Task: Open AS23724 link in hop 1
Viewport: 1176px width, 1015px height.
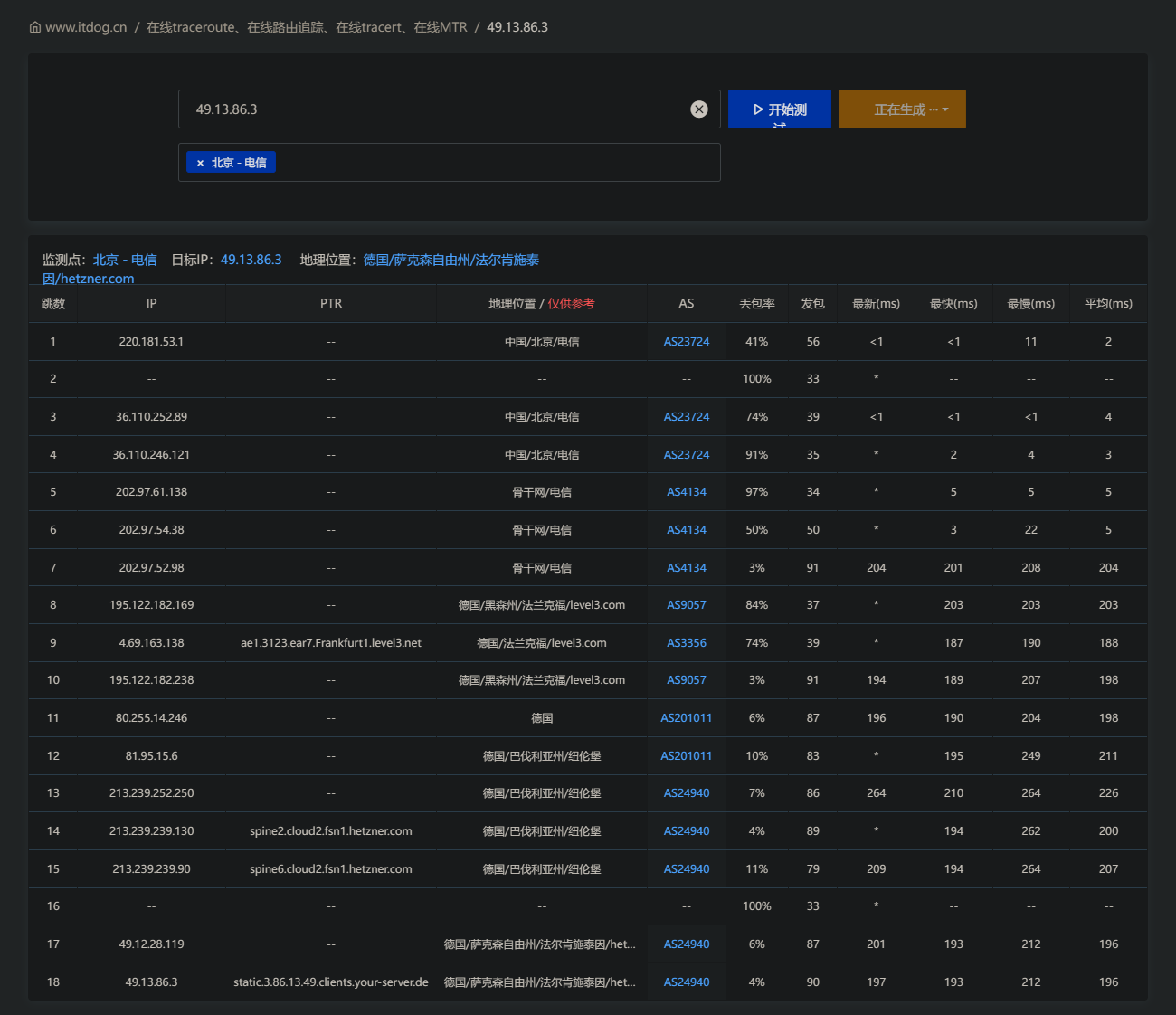Action: coord(687,342)
